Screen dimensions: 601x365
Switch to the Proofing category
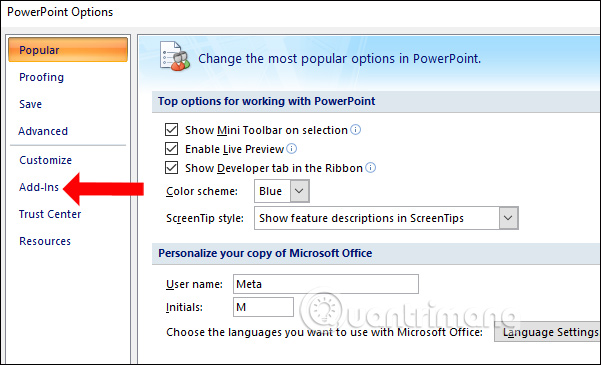[41, 77]
